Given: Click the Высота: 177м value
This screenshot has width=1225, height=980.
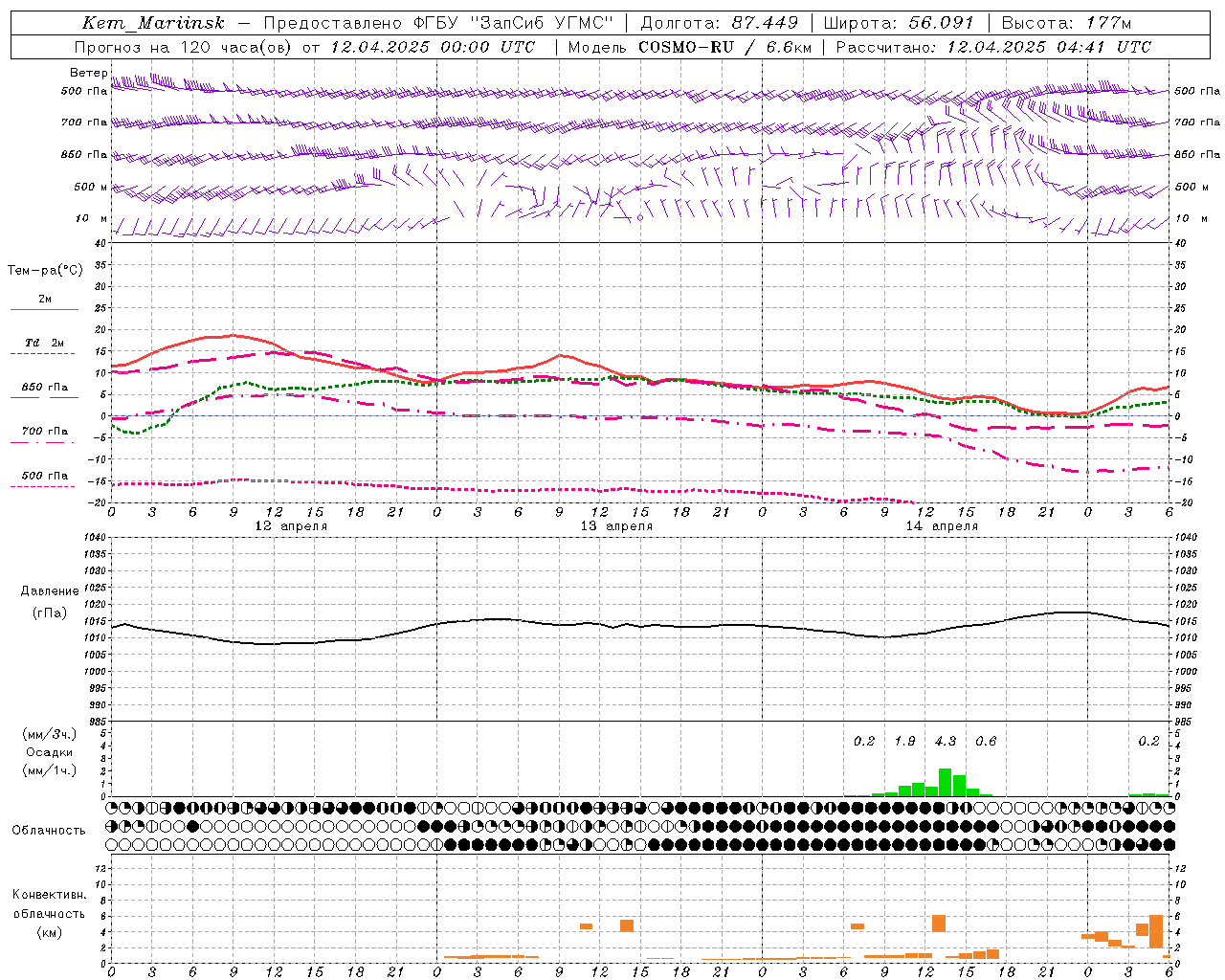Looking at the screenshot, I should [1066, 23].
